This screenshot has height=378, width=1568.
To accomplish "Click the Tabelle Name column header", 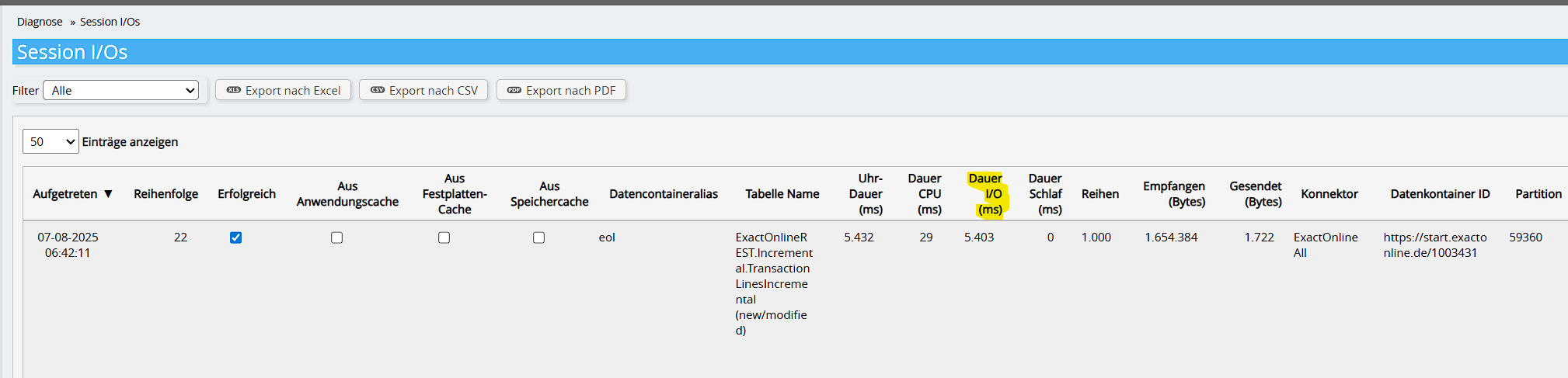I will coord(782,194).
